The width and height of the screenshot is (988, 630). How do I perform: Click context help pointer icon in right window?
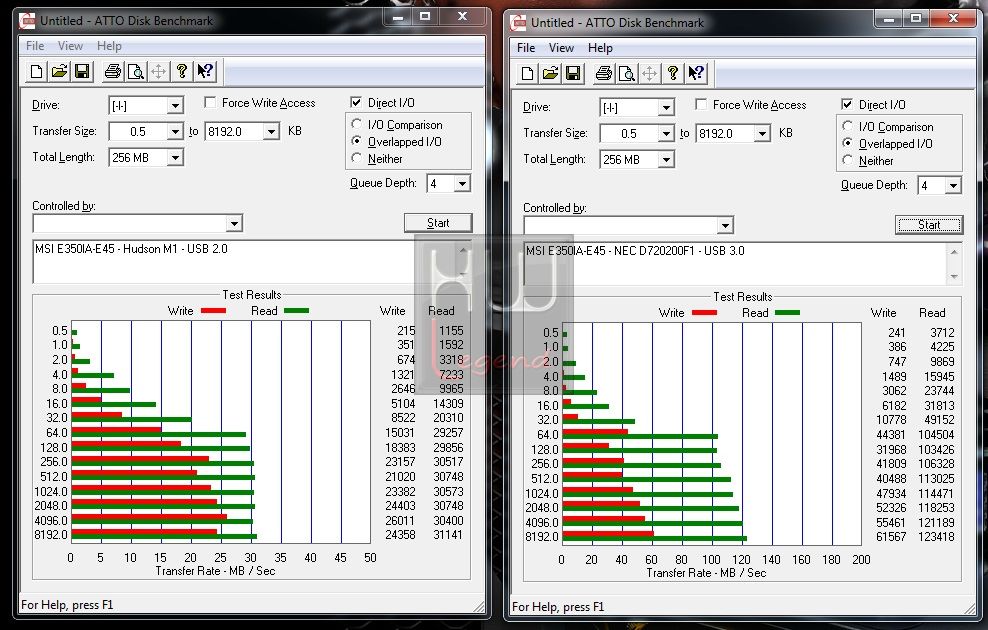point(696,73)
